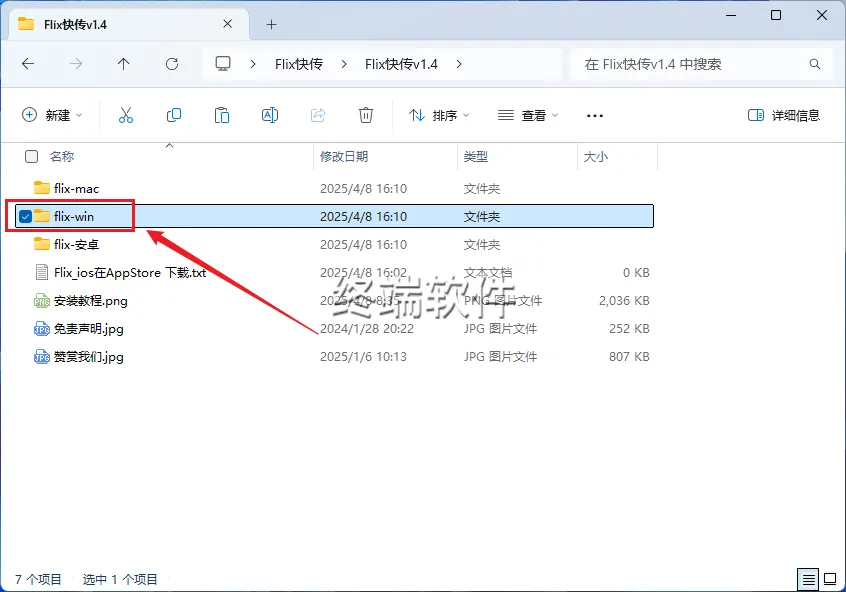Click the Cut scissors icon
Viewport: 846px width, 592px height.
click(126, 115)
